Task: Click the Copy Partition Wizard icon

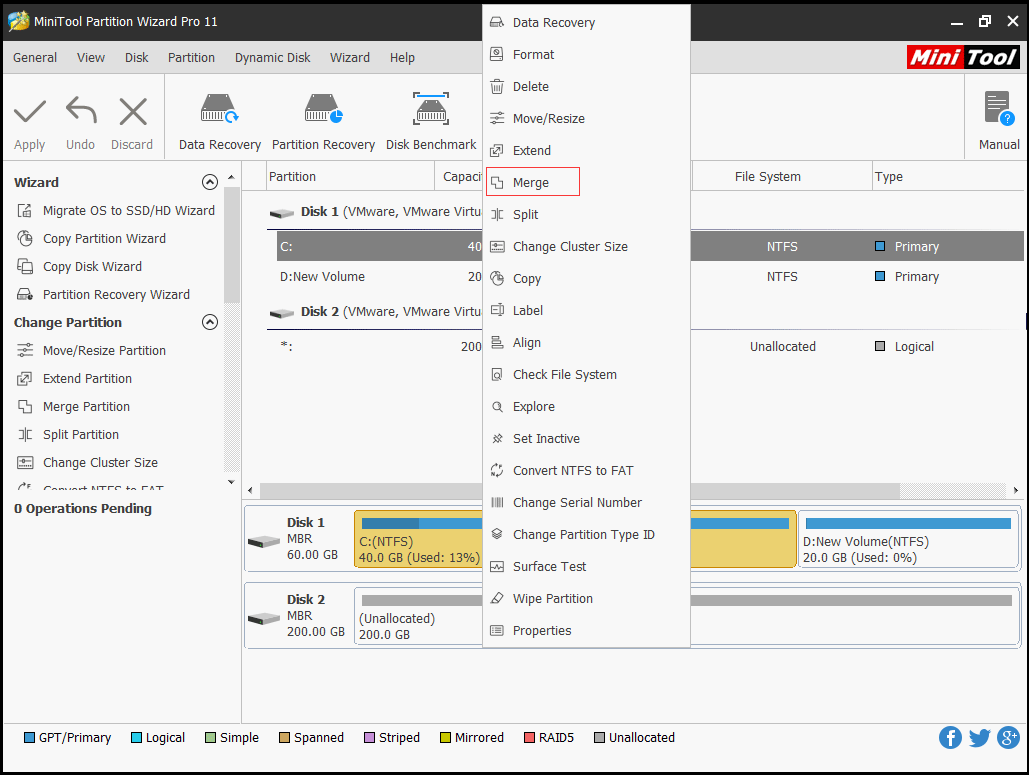Action: (25, 238)
